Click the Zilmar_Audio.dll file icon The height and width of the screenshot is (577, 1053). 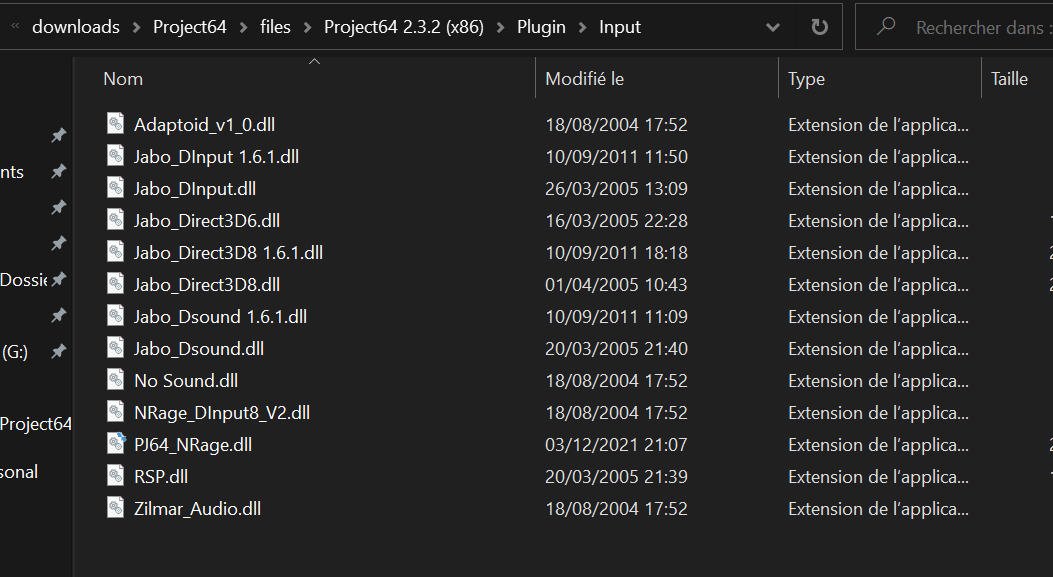click(x=116, y=508)
